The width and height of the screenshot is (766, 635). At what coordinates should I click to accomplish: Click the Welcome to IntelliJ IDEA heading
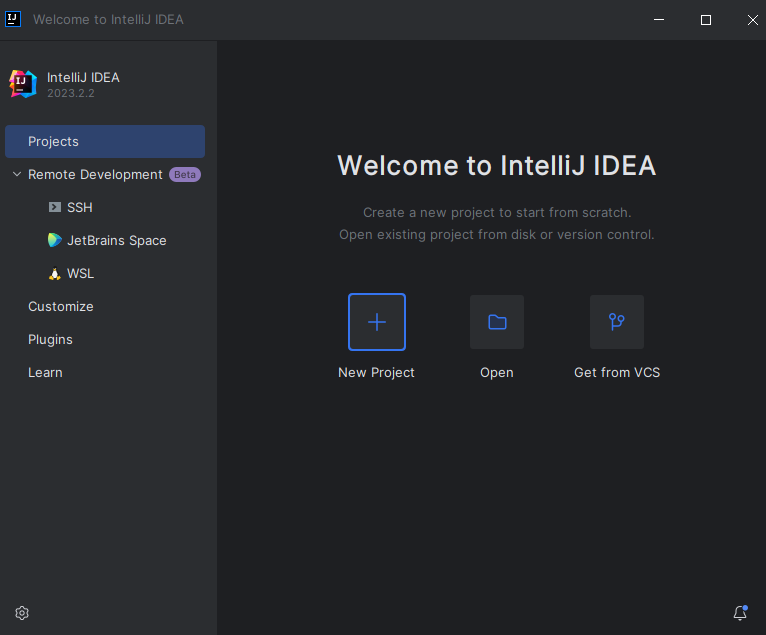pyautogui.click(x=496, y=165)
